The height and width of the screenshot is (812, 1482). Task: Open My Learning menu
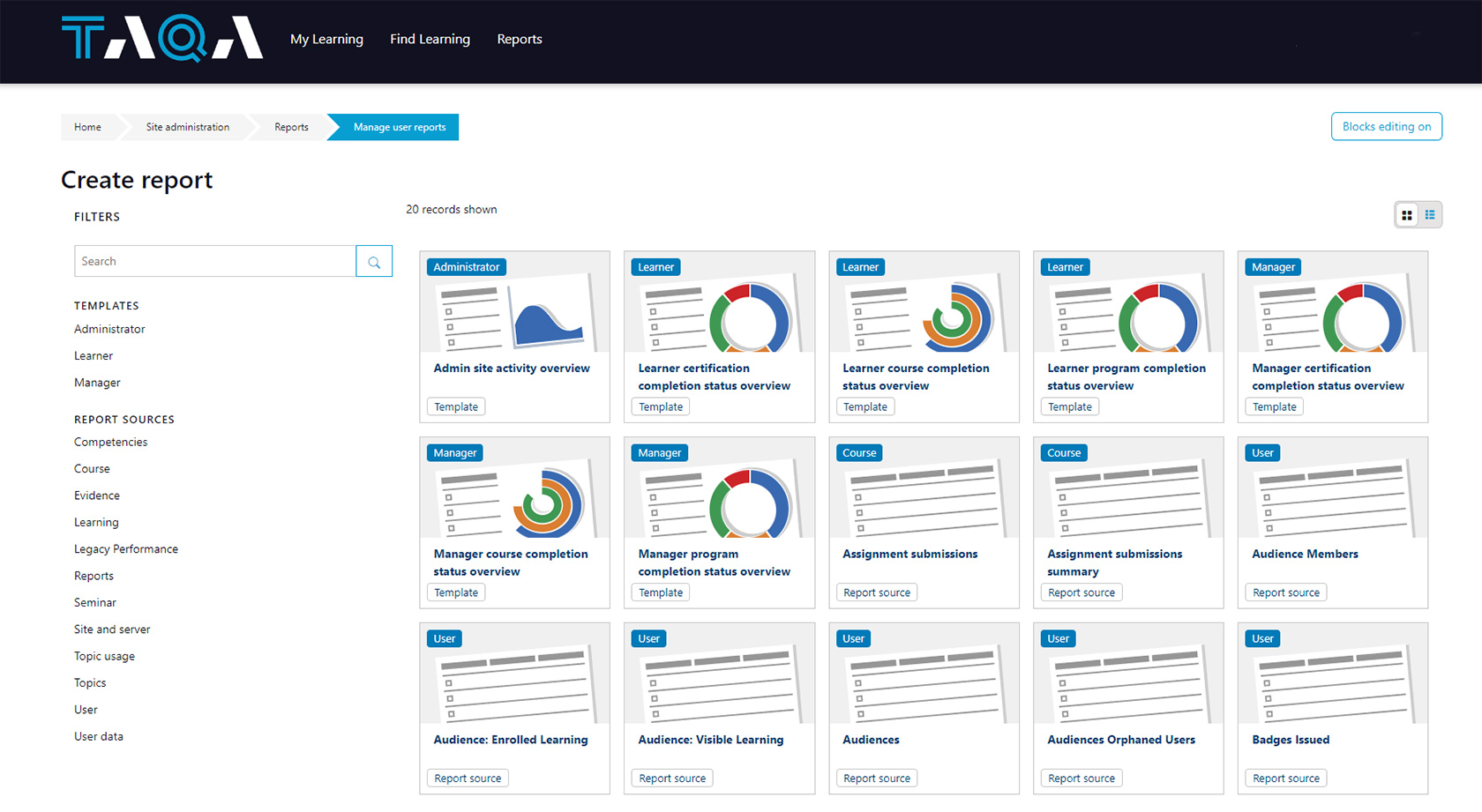point(326,40)
